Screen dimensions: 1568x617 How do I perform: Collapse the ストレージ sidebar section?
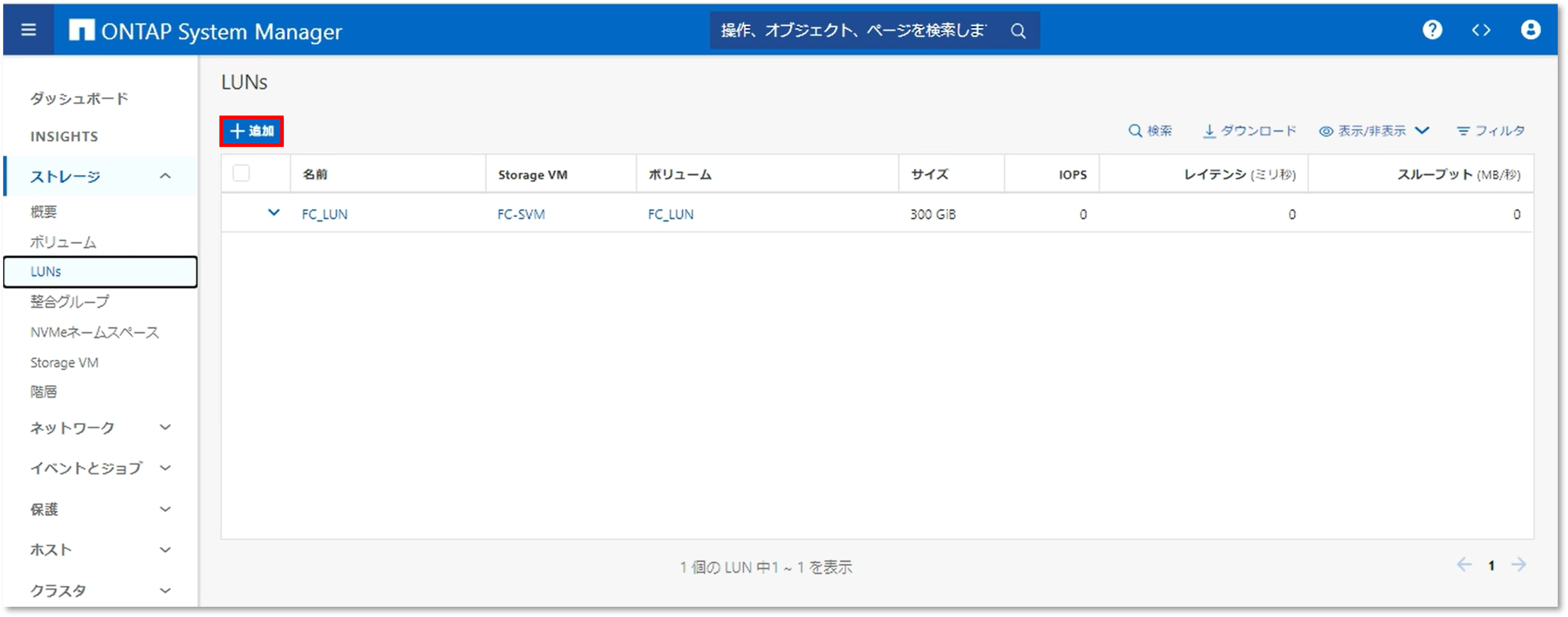click(x=100, y=177)
